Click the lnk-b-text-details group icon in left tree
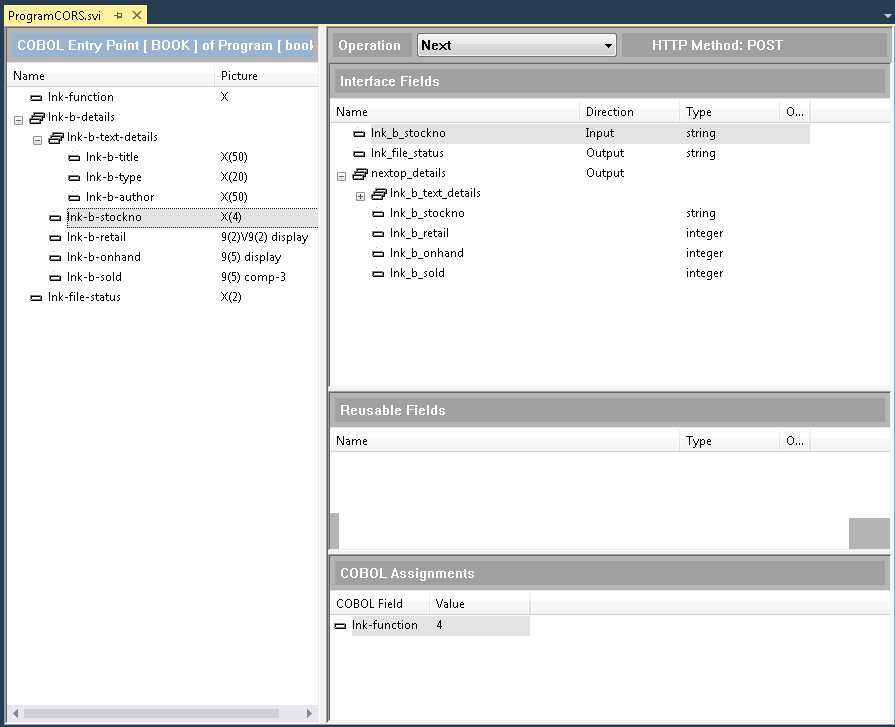The height and width of the screenshot is (727, 895). 56,138
